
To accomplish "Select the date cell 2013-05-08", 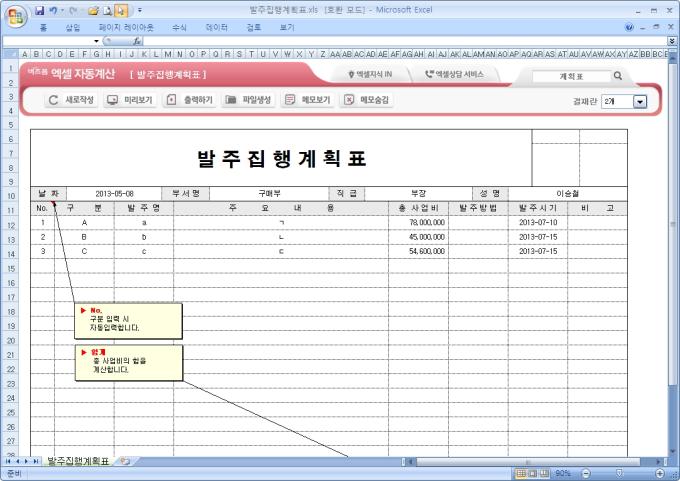I will pos(114,194).
